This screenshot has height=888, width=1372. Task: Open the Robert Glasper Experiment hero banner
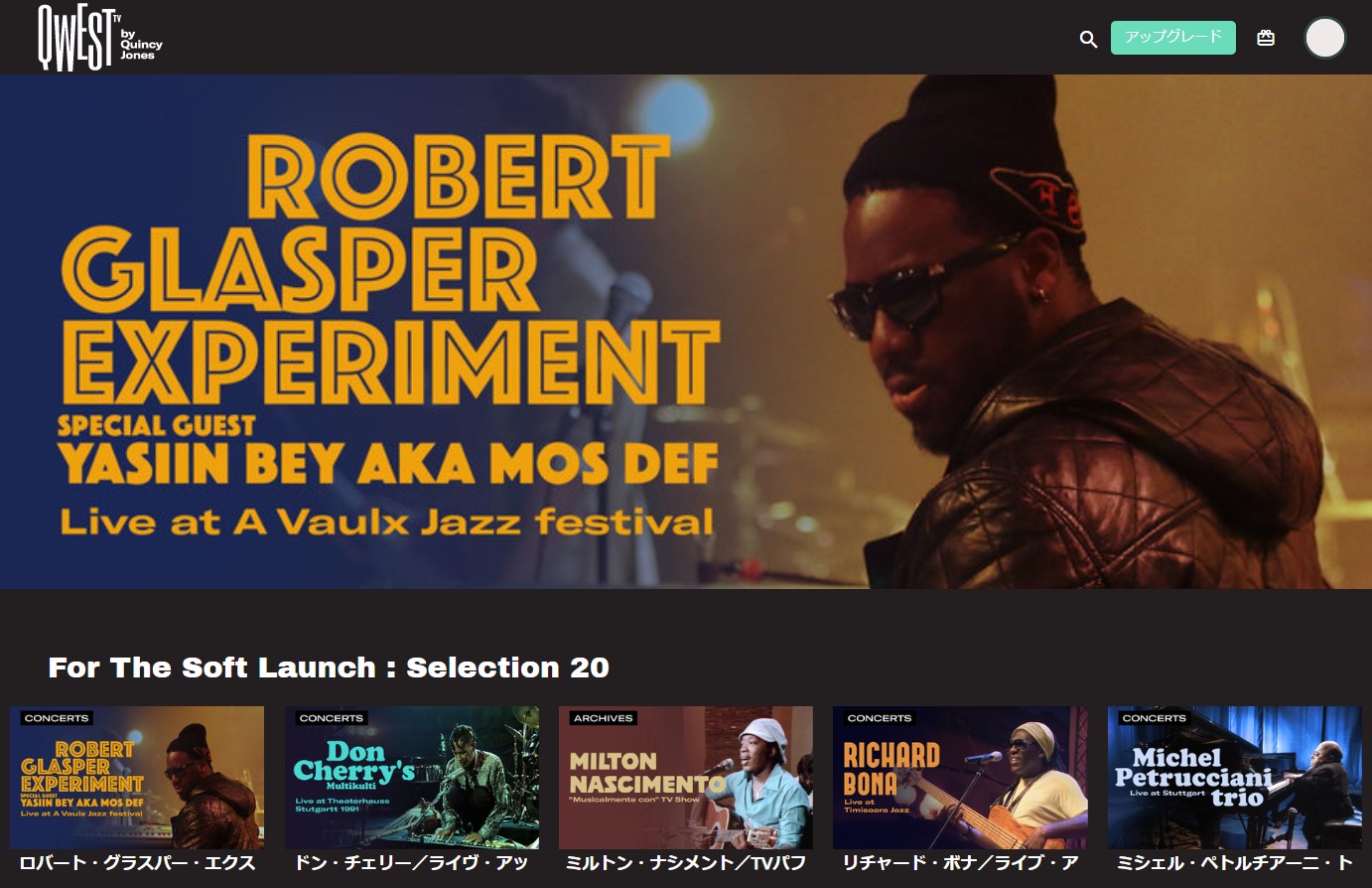pyautogui.click(x=686, y=332)
